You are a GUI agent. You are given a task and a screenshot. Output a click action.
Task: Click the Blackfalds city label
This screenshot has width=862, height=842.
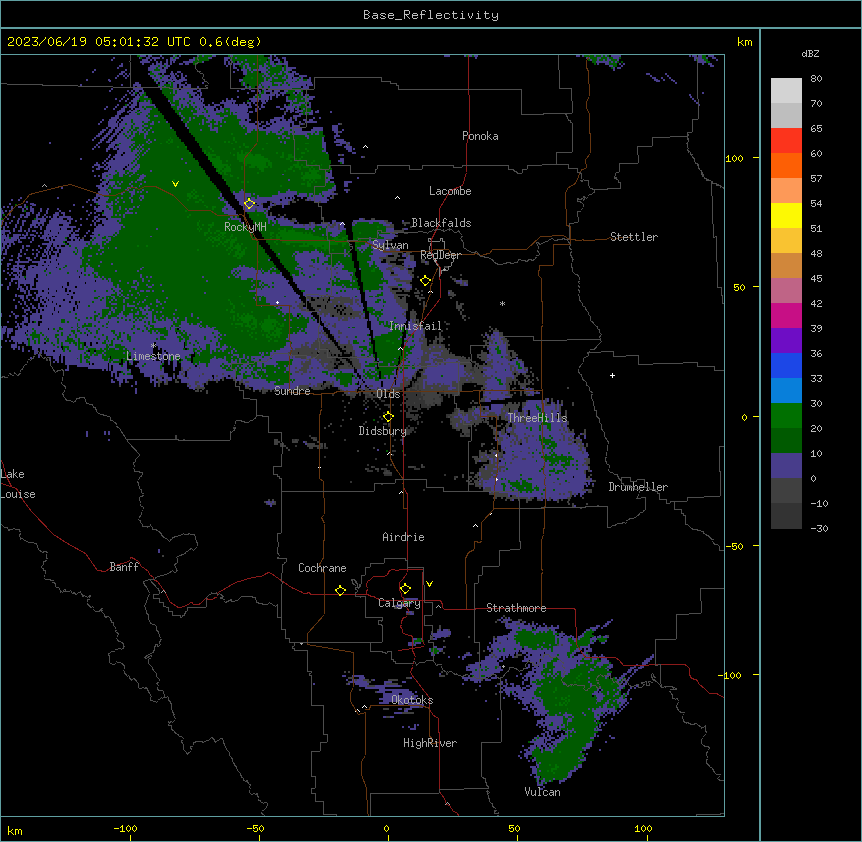coord(441,223)
